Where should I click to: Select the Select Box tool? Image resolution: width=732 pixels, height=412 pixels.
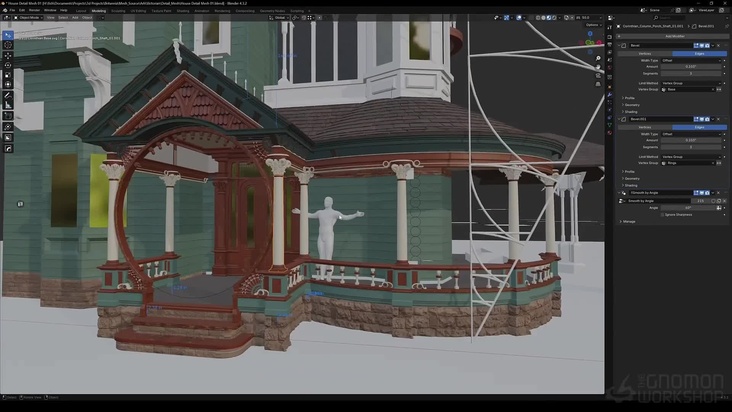point(8,35)
